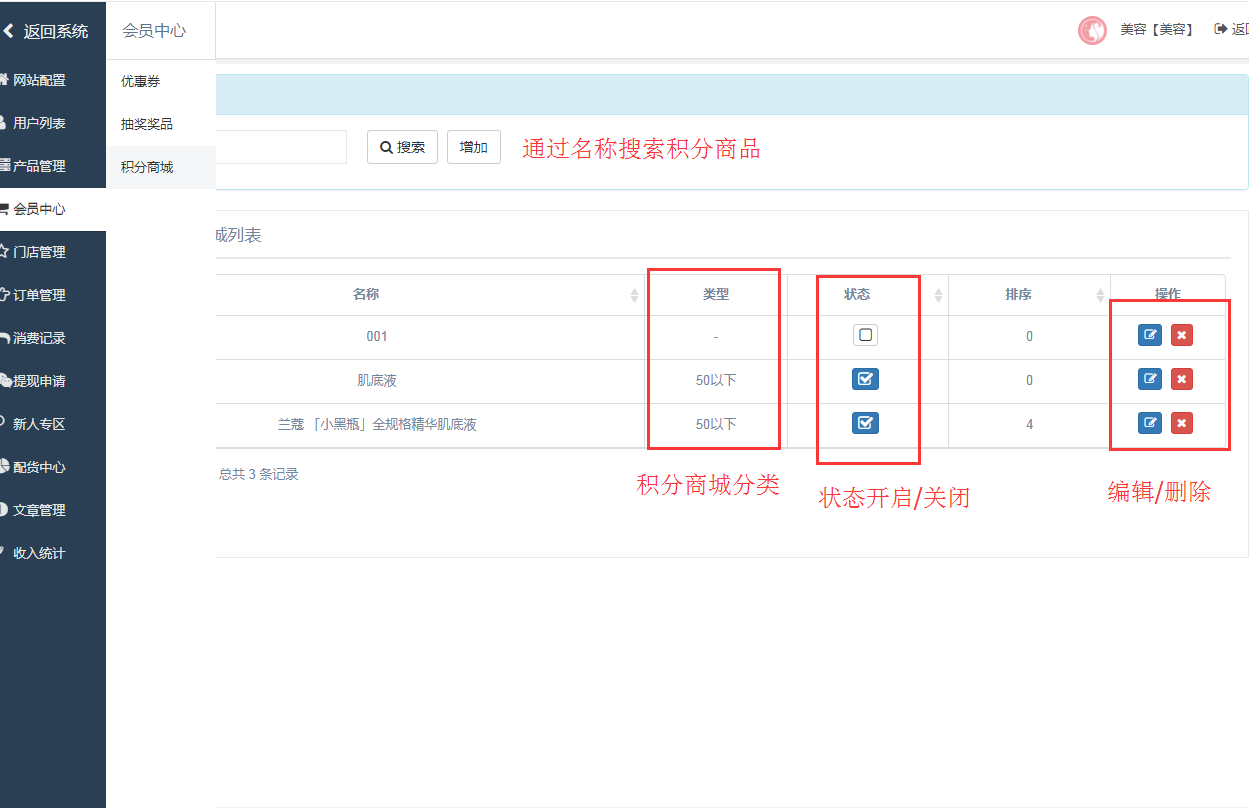1249x808 pixels.
Task: Click the red delete icon for 肌底液
Action: [1181, 379]
